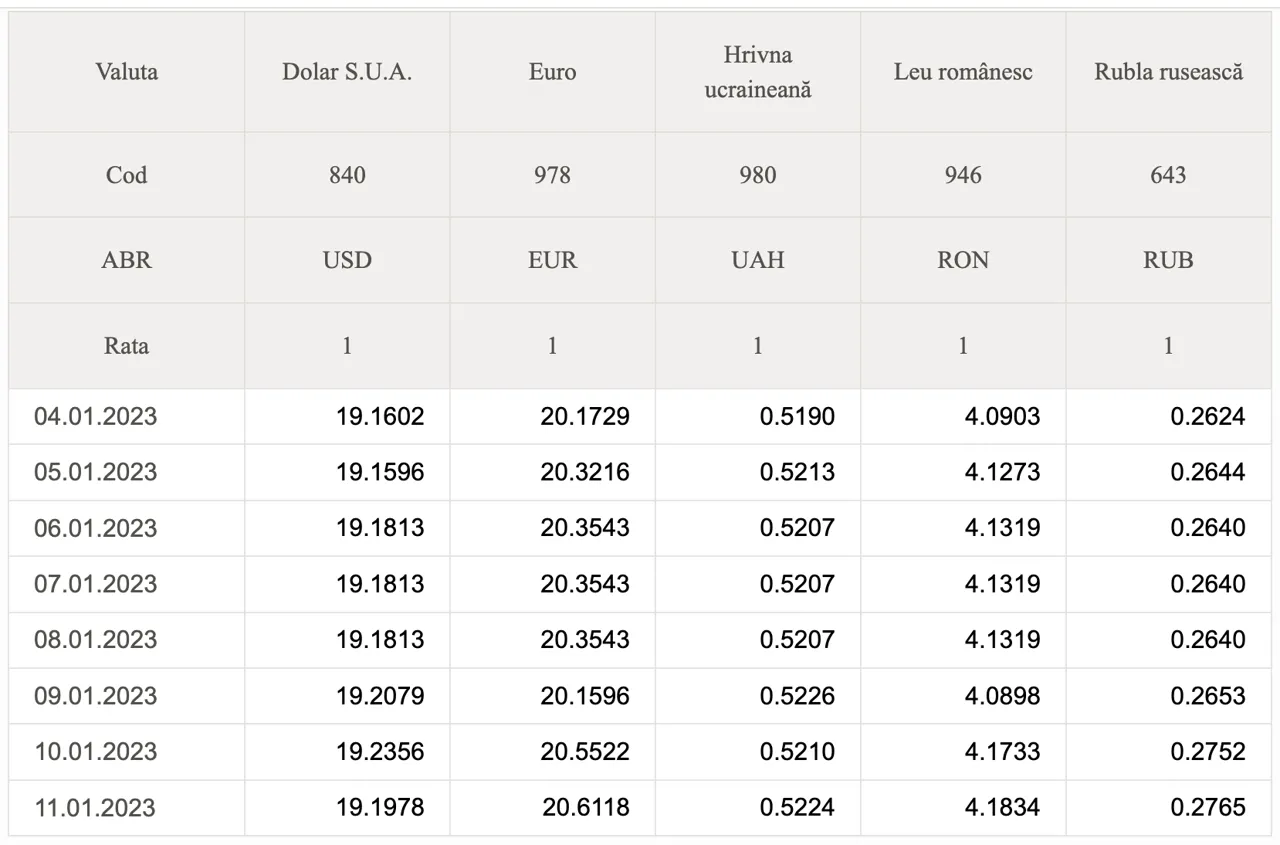The width and height of the screenshot is (1280, 845).
Task: Click the RUB abbreviation cell
Action: point(1168,260)
